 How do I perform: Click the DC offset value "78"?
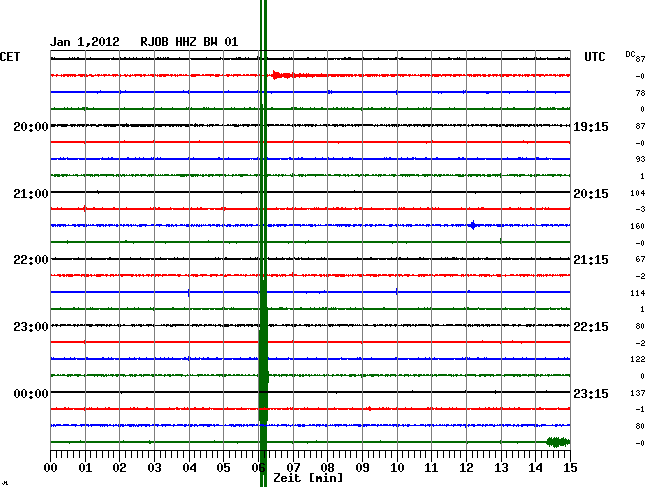point(640,93)
